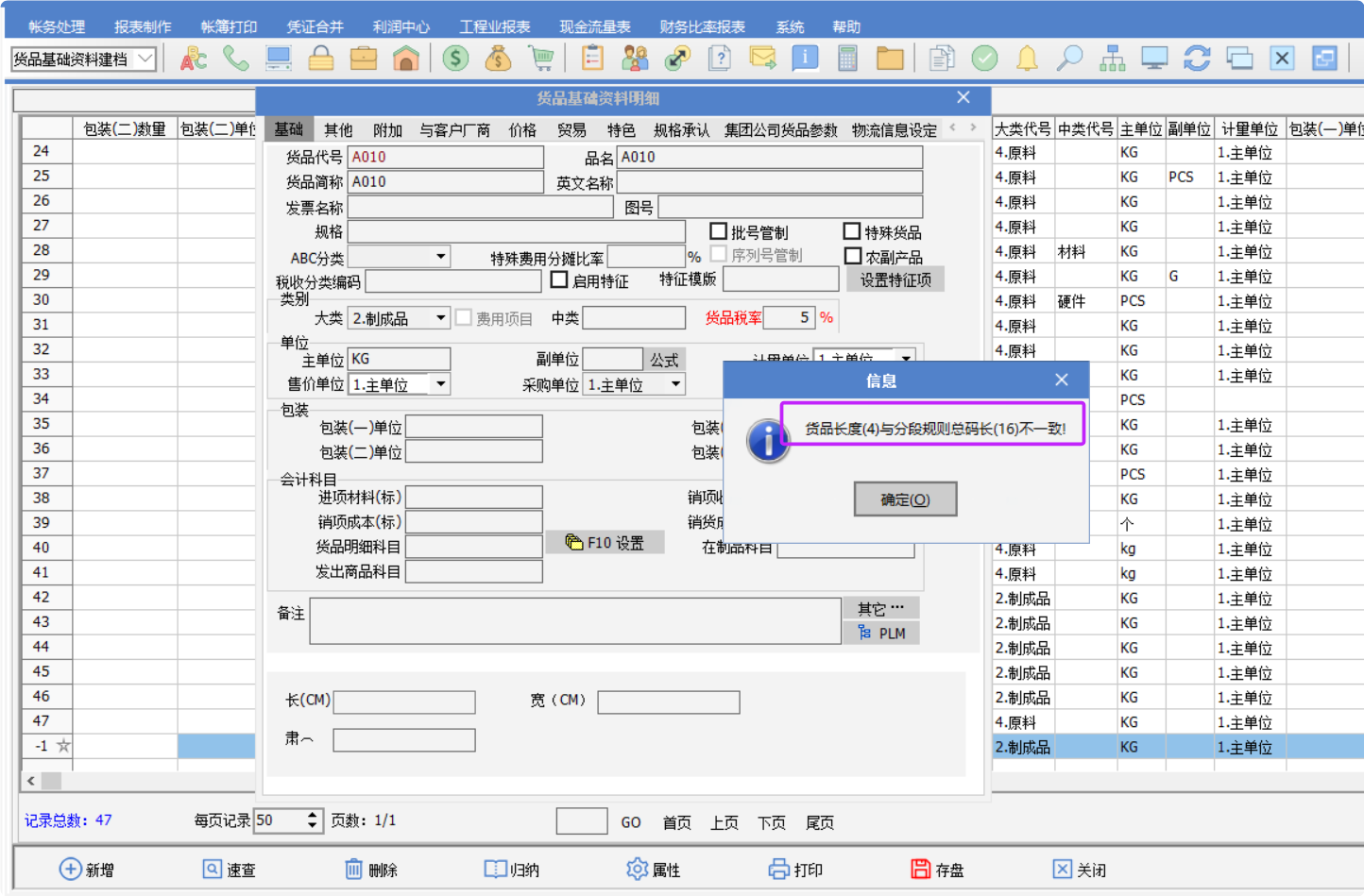
Task: Open the calculator toolbar icon
Action: 847,59
